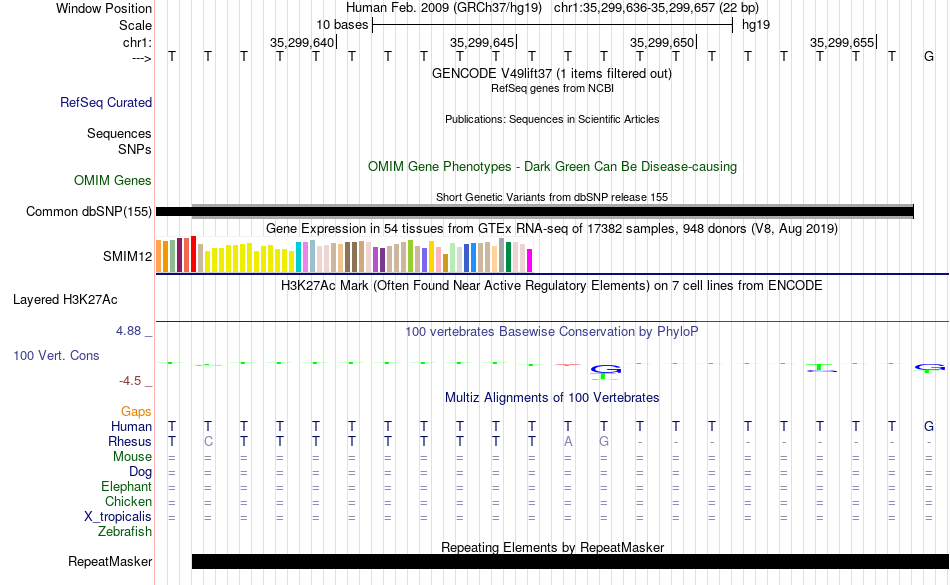Screen dimensions: 950x585
Task: Select the RepeatMasker track label
Action: (x=110, y=561)
